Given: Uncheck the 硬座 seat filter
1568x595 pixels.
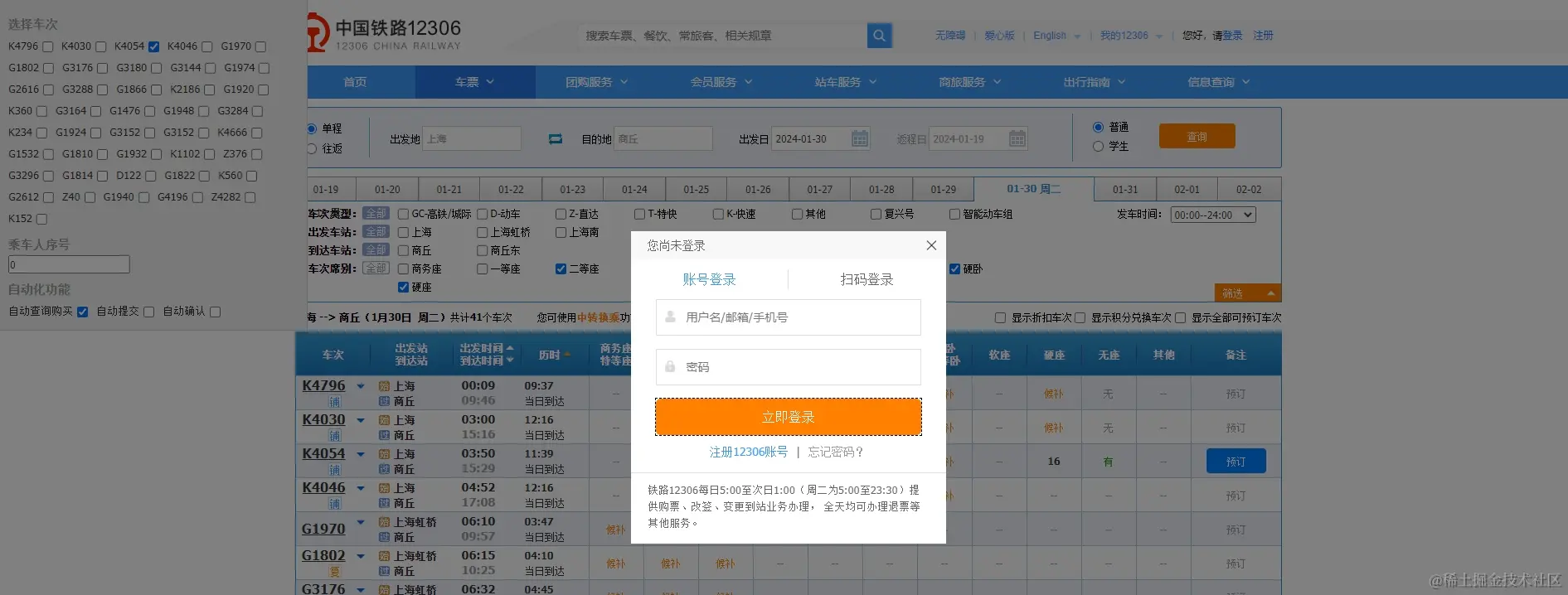Looking at the screenshot, I should click(x=403, y=287).
